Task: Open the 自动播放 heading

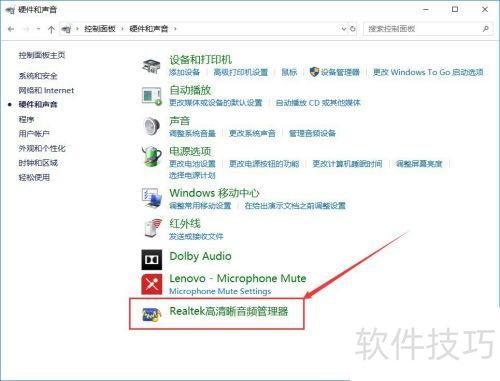Action: pyautogui.click(x=190, y=90)
